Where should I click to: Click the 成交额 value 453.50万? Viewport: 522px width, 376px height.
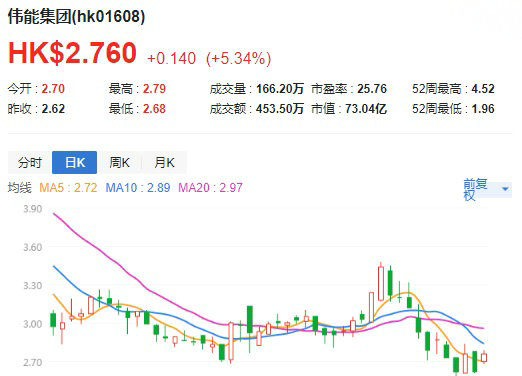280,109
